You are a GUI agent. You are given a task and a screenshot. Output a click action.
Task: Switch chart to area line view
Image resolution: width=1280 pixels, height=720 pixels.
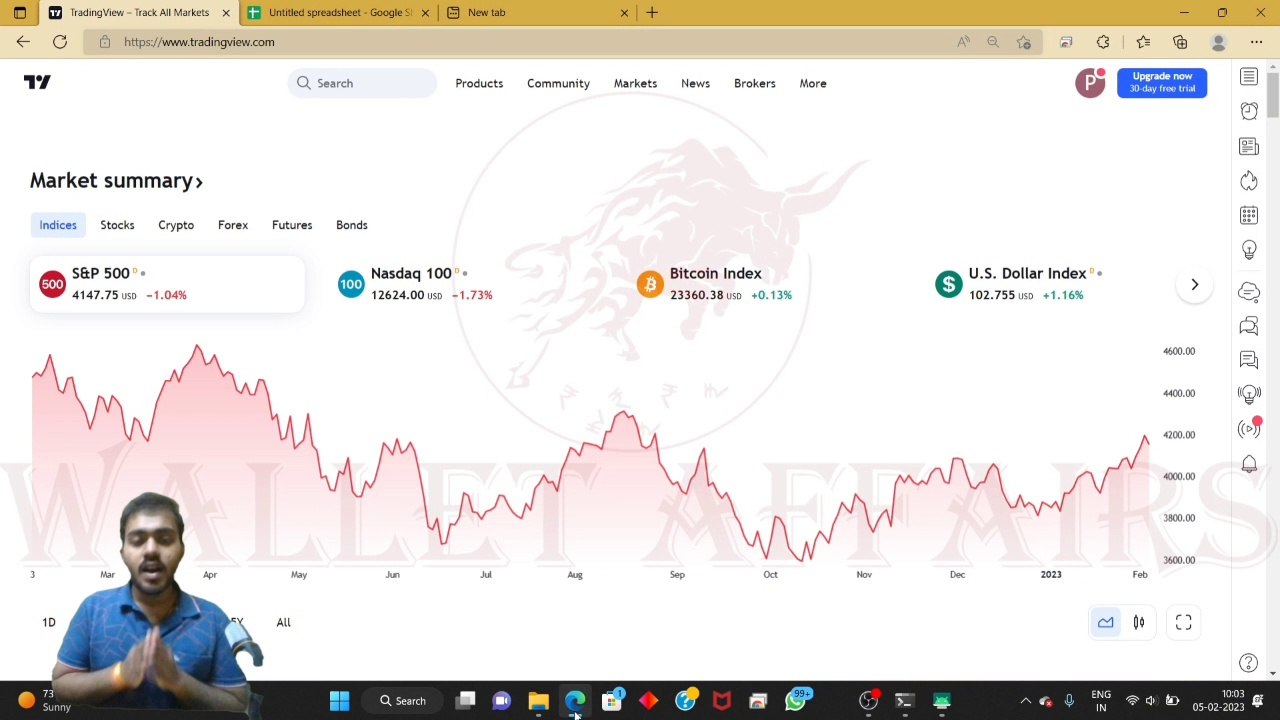point(1106,623)
